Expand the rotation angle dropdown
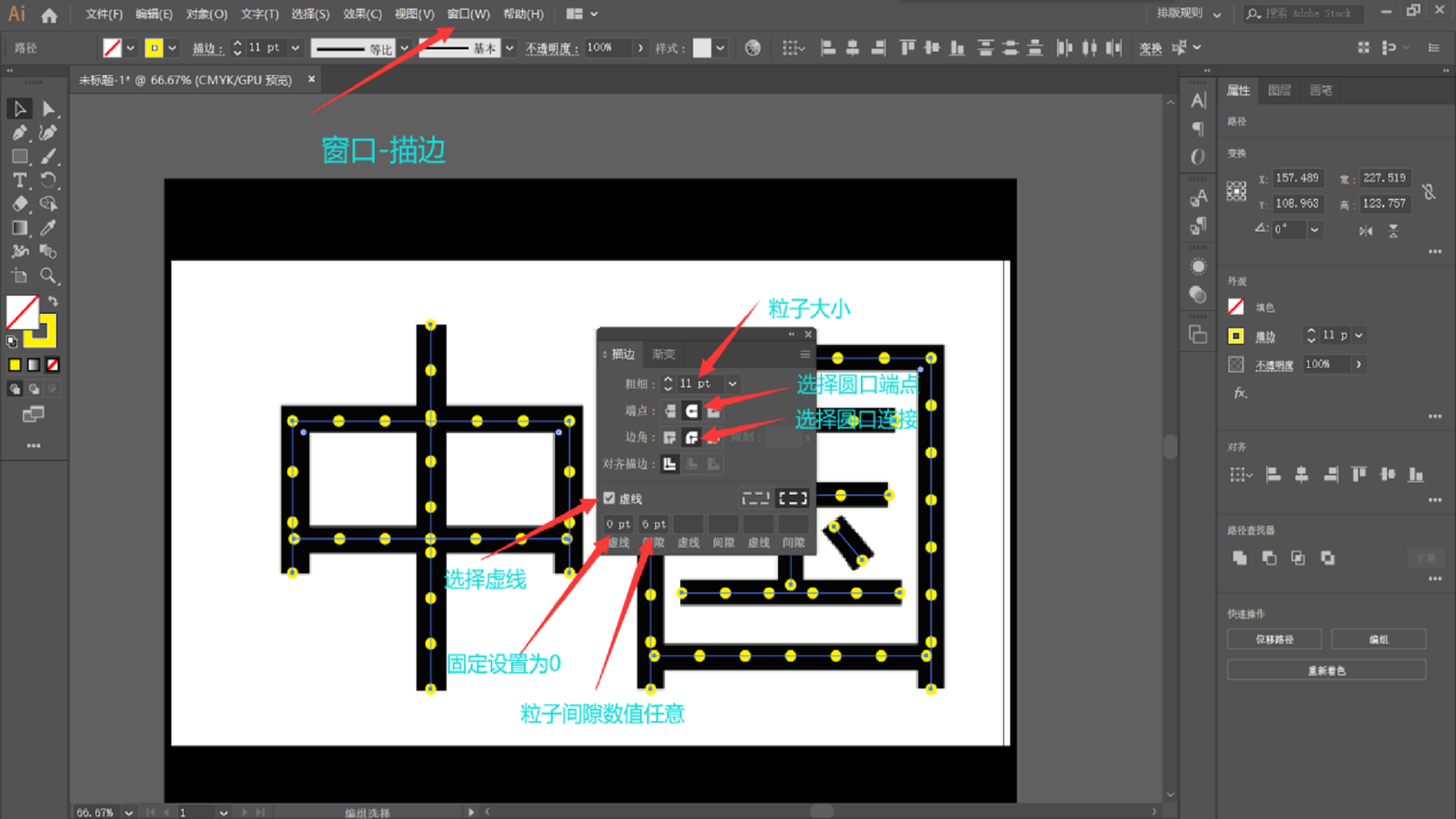 click(1314, 229)
